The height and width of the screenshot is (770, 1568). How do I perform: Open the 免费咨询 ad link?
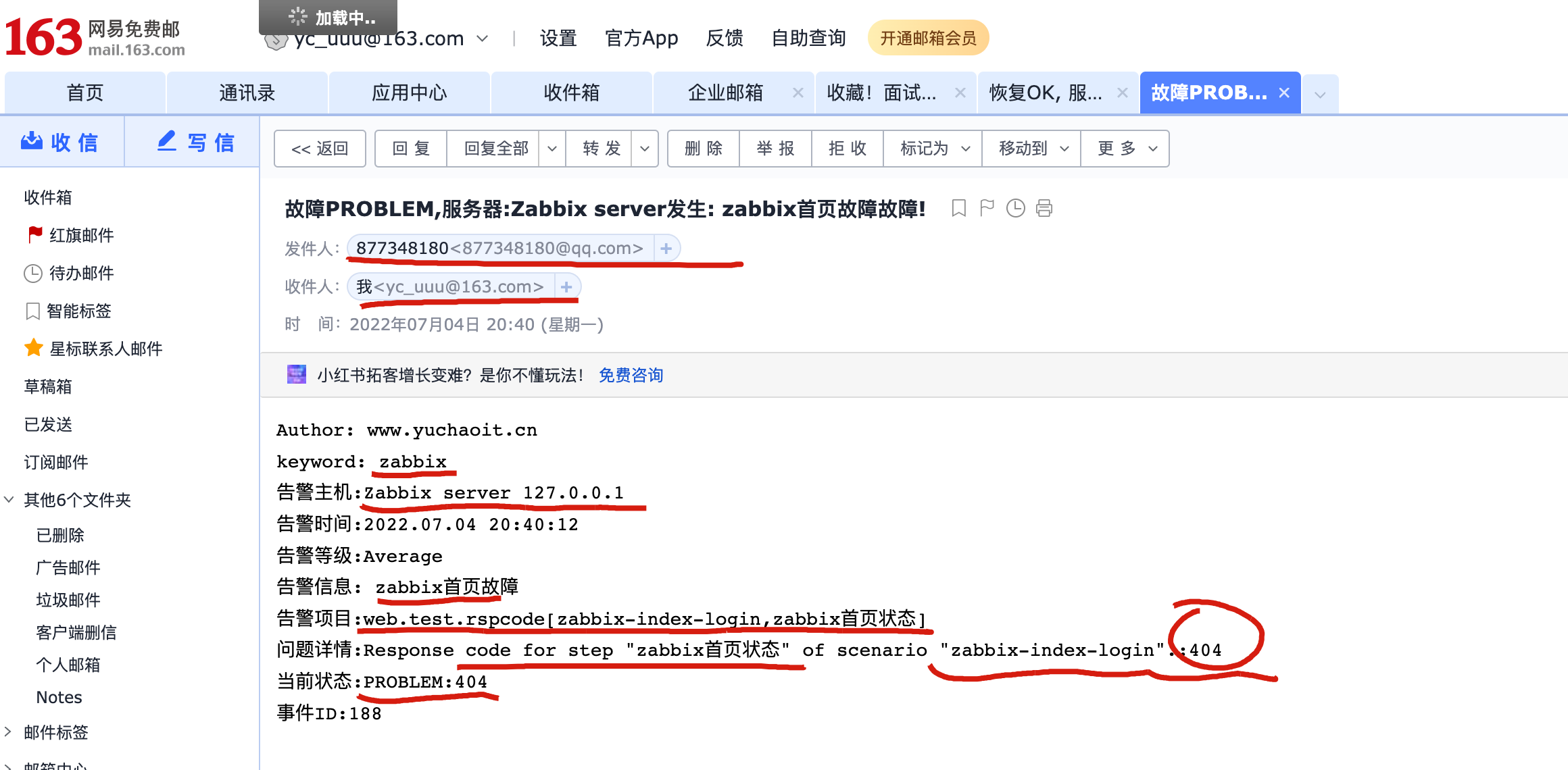click(x=631, y=376)
